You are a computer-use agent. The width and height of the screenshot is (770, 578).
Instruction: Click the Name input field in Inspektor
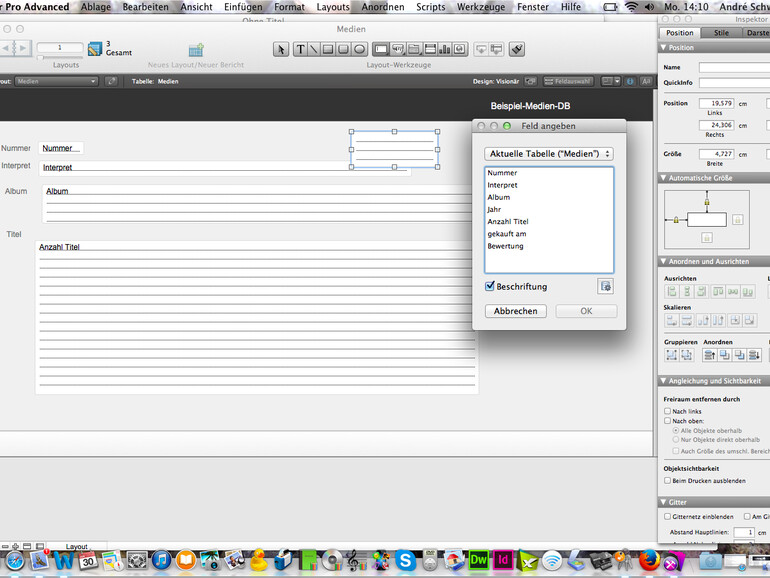pyautogui.click(x=734, y=67)
